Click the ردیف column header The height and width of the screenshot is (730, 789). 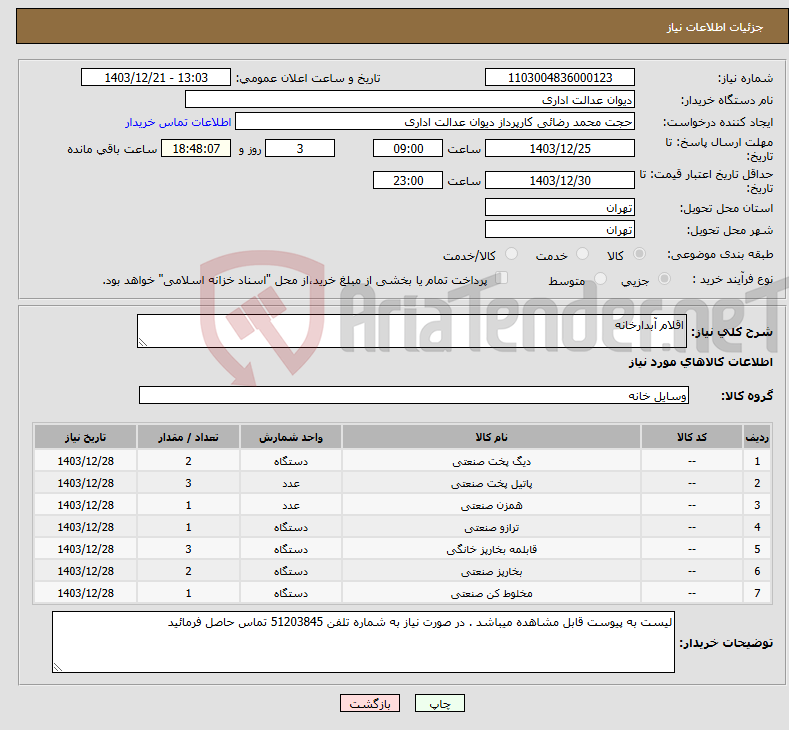(x=757, y=437)
